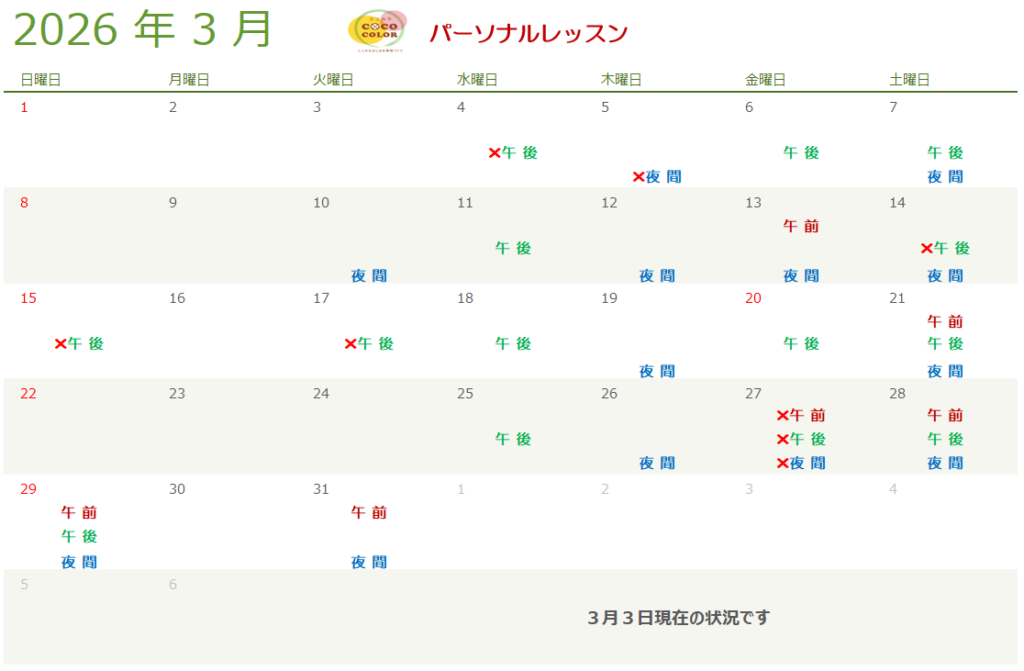This screenshot has width=1024, height=671.
Task: Select the 午前 slot on March 13
Action: pyautogui.click(x=801, y=226)
